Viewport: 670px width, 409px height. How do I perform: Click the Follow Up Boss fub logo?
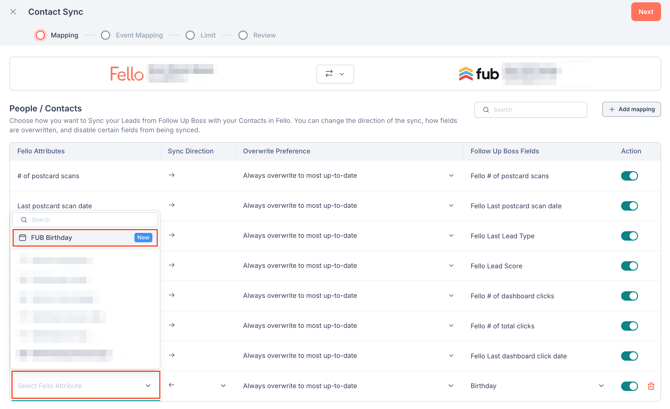(479, 74)
